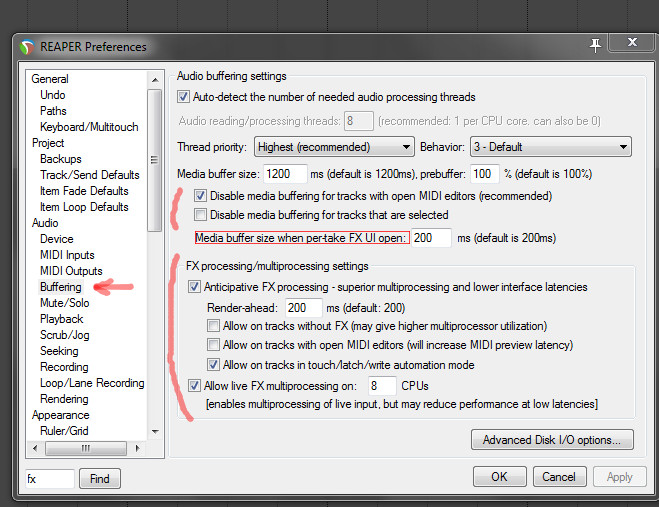Open Playback preferences page
Screen dimensions: 659x507
click(61, 319)
